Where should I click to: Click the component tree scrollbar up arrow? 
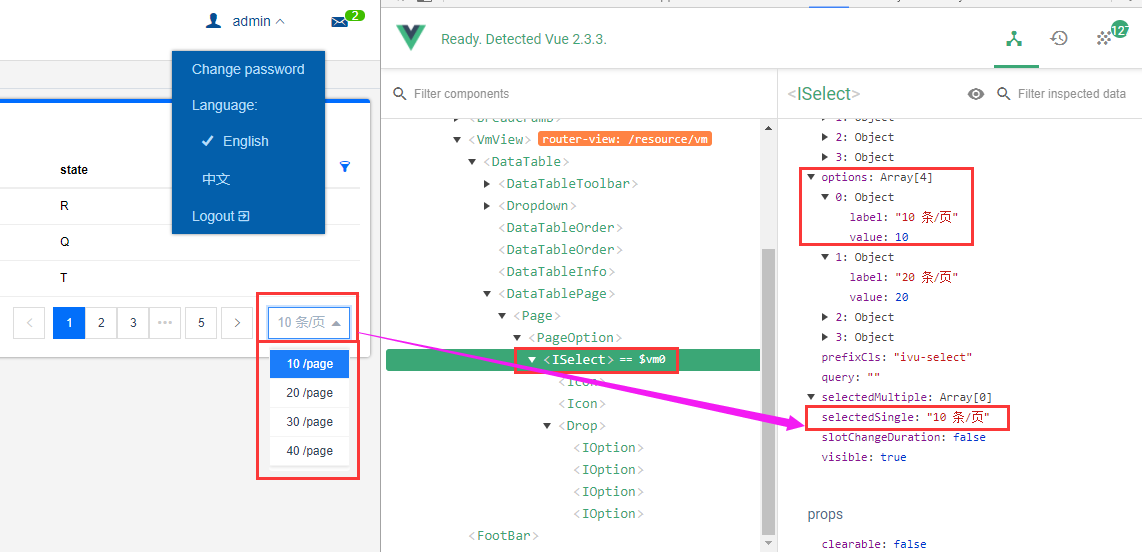pyautogui.click(x=767, y=127)
